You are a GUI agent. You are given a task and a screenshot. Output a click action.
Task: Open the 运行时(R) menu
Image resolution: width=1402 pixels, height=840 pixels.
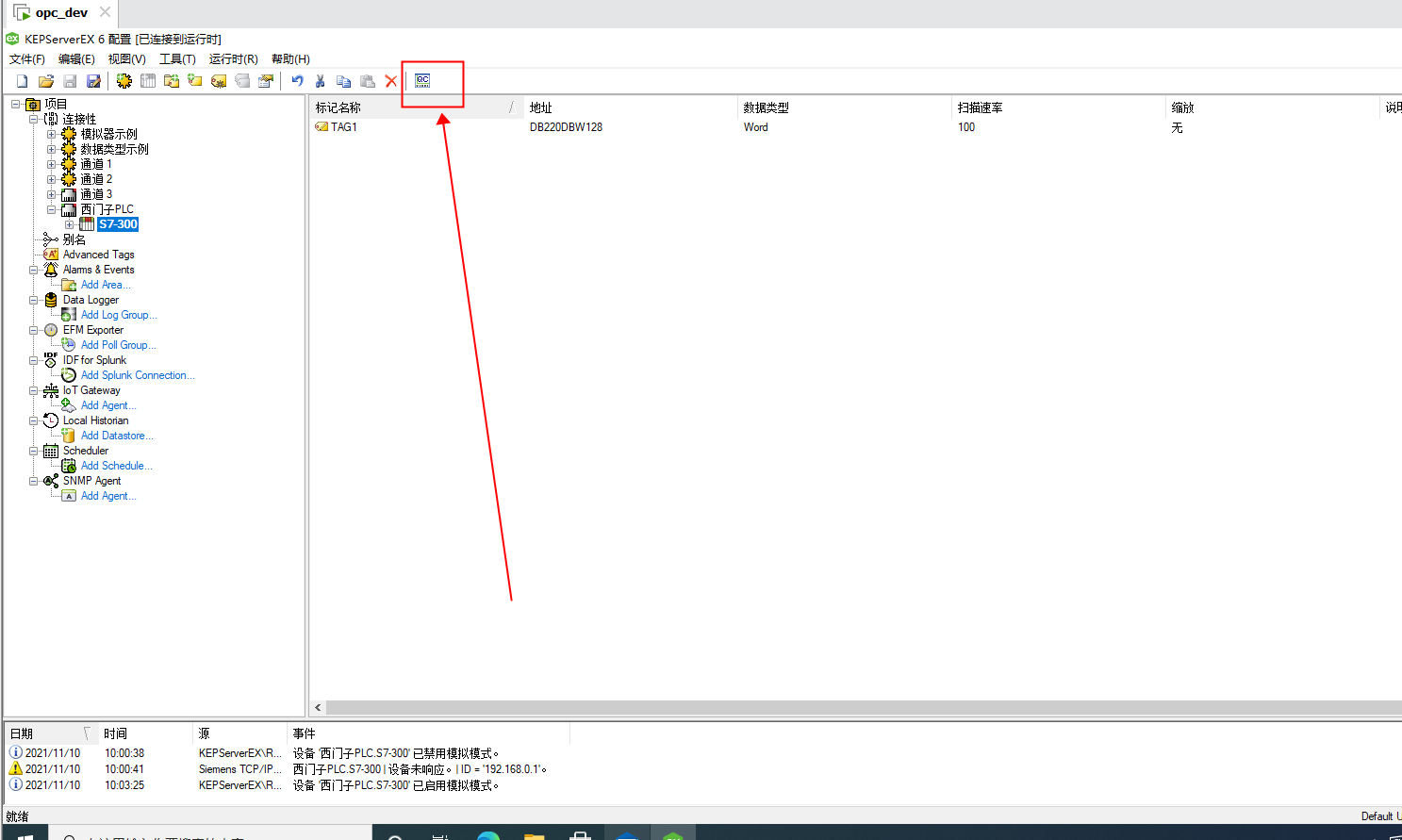coord(233,58)
